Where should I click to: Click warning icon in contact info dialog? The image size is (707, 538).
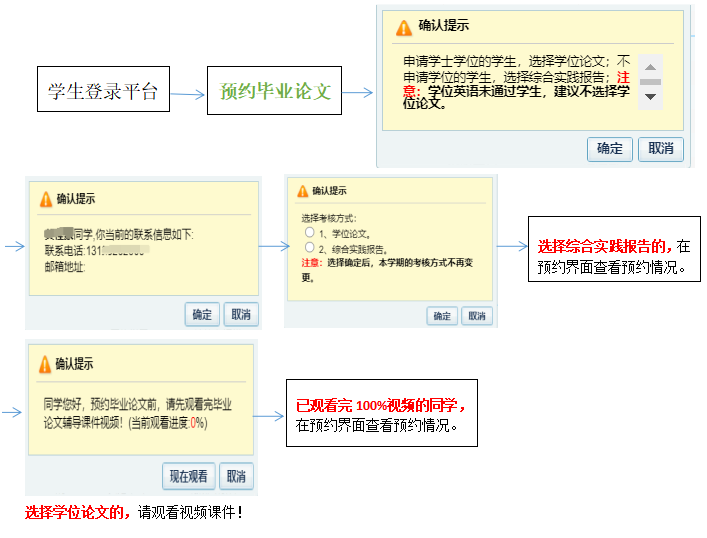point(46,199)
